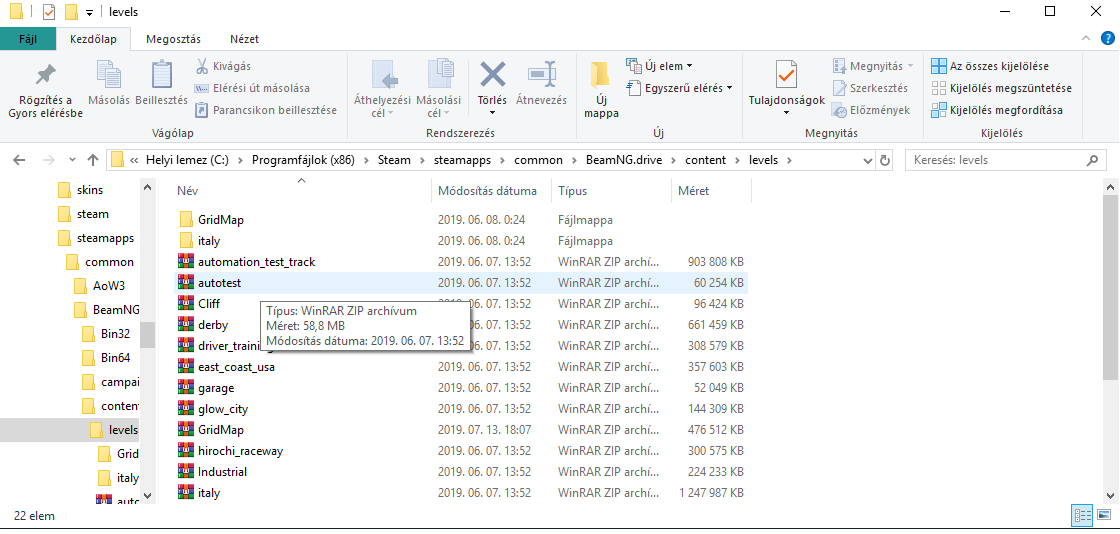The image size is (1120, 534).
Task: Click the content breadcrumb segment
Action: click(x=705, y=160)
